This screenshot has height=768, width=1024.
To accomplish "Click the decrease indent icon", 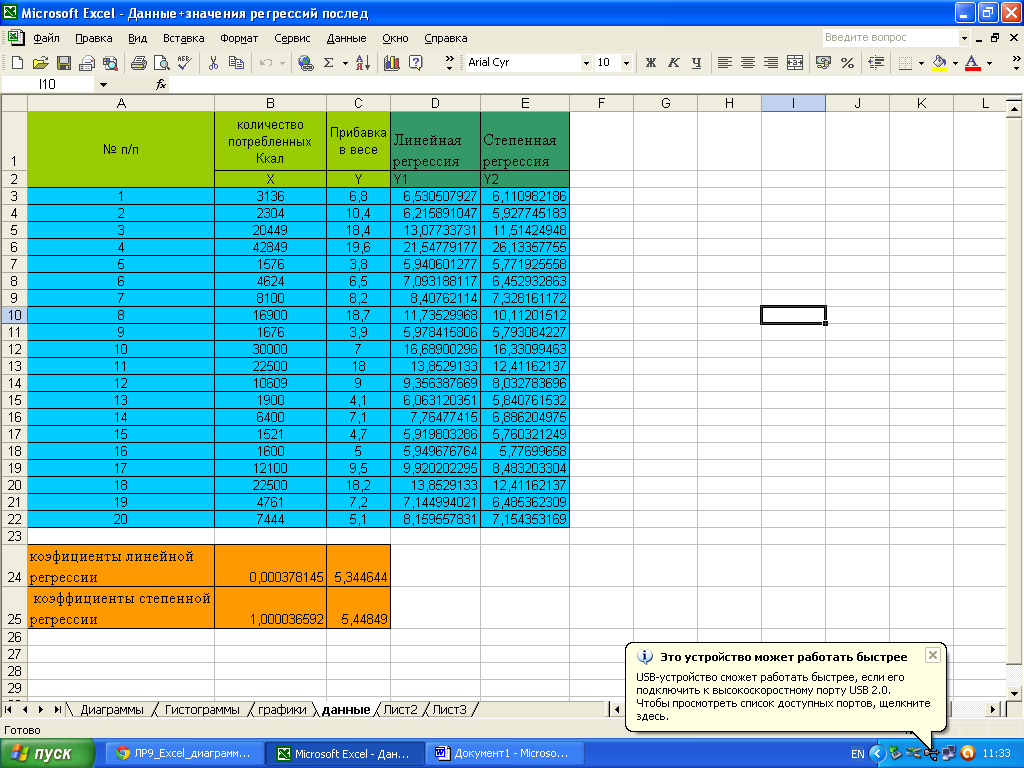I will tap(876, 63).
